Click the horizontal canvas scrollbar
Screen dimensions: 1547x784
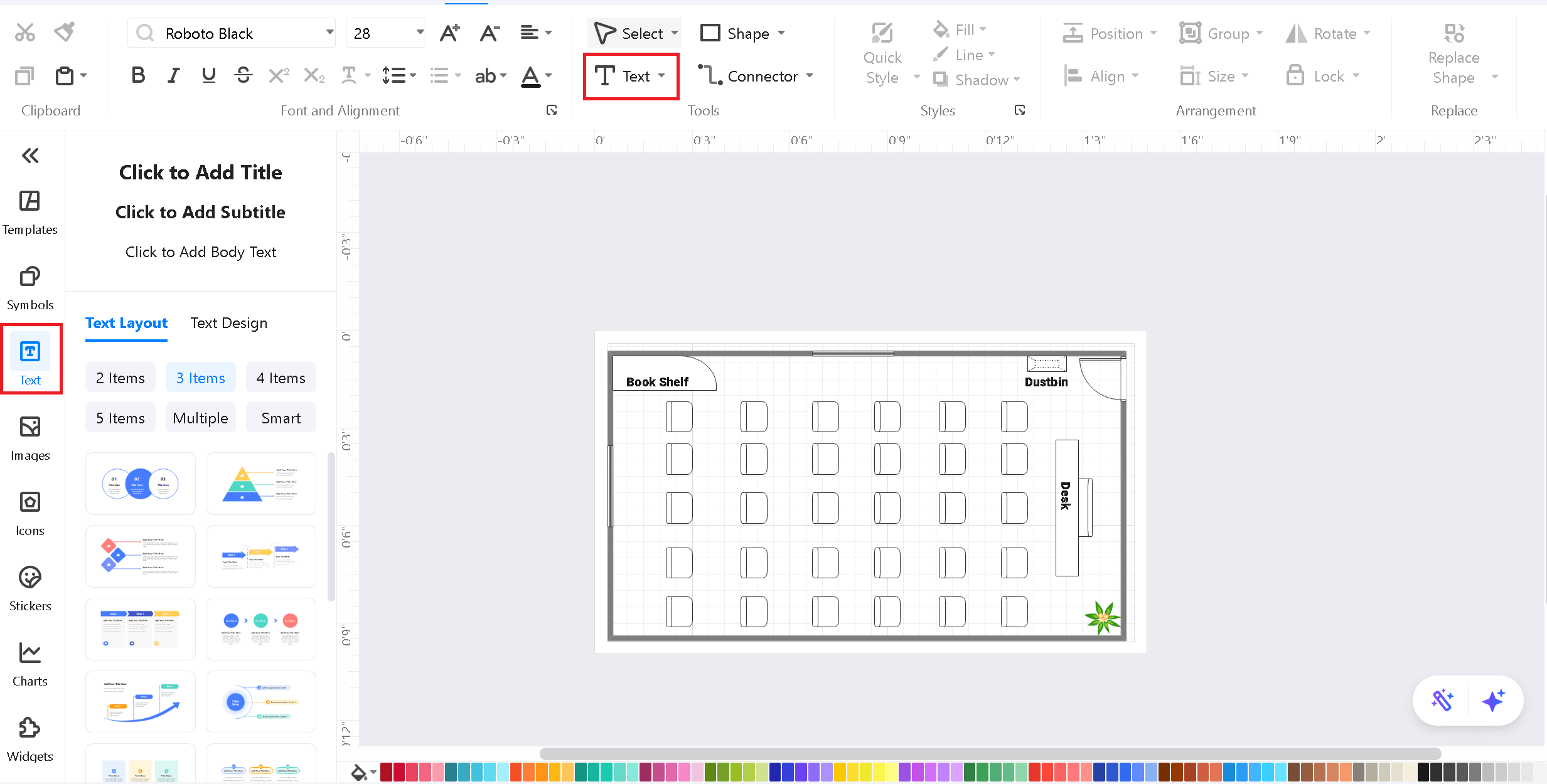[x=990, y=753]
